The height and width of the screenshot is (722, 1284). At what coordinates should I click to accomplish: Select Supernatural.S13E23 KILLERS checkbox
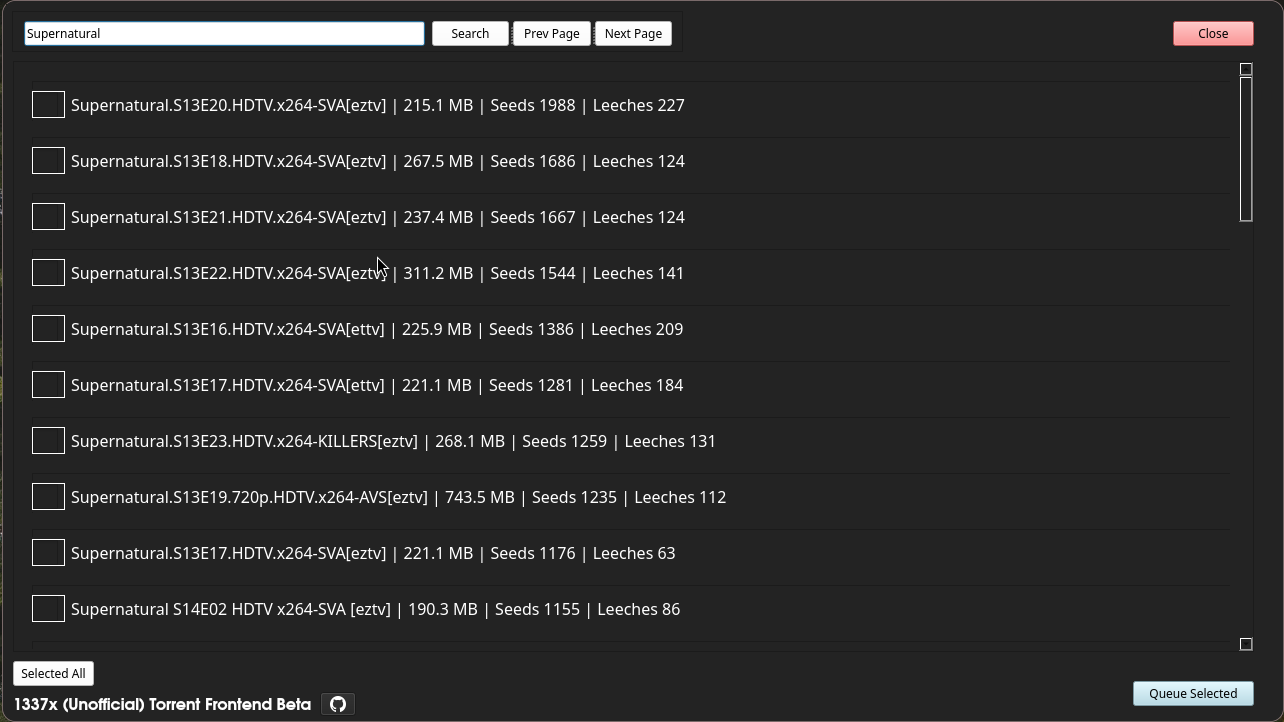tap(48, 441)
